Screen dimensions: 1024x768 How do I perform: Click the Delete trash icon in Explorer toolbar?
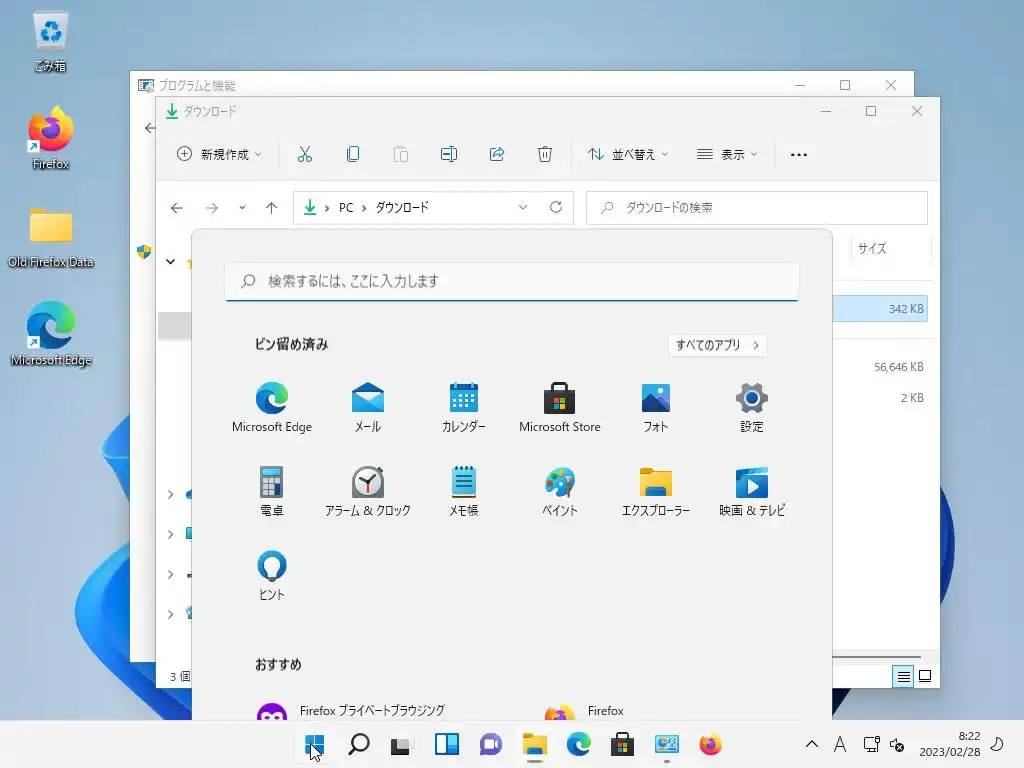tap(545, 154)
